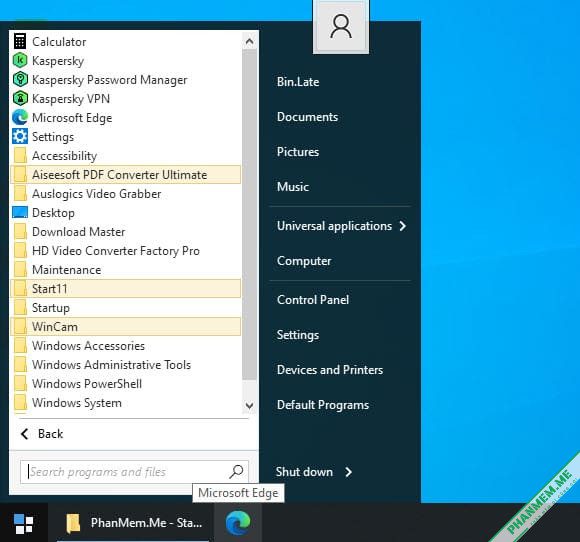Select the "WinCam" text label
This screenshot has width=580, height=542.
[x=55, y=327]
